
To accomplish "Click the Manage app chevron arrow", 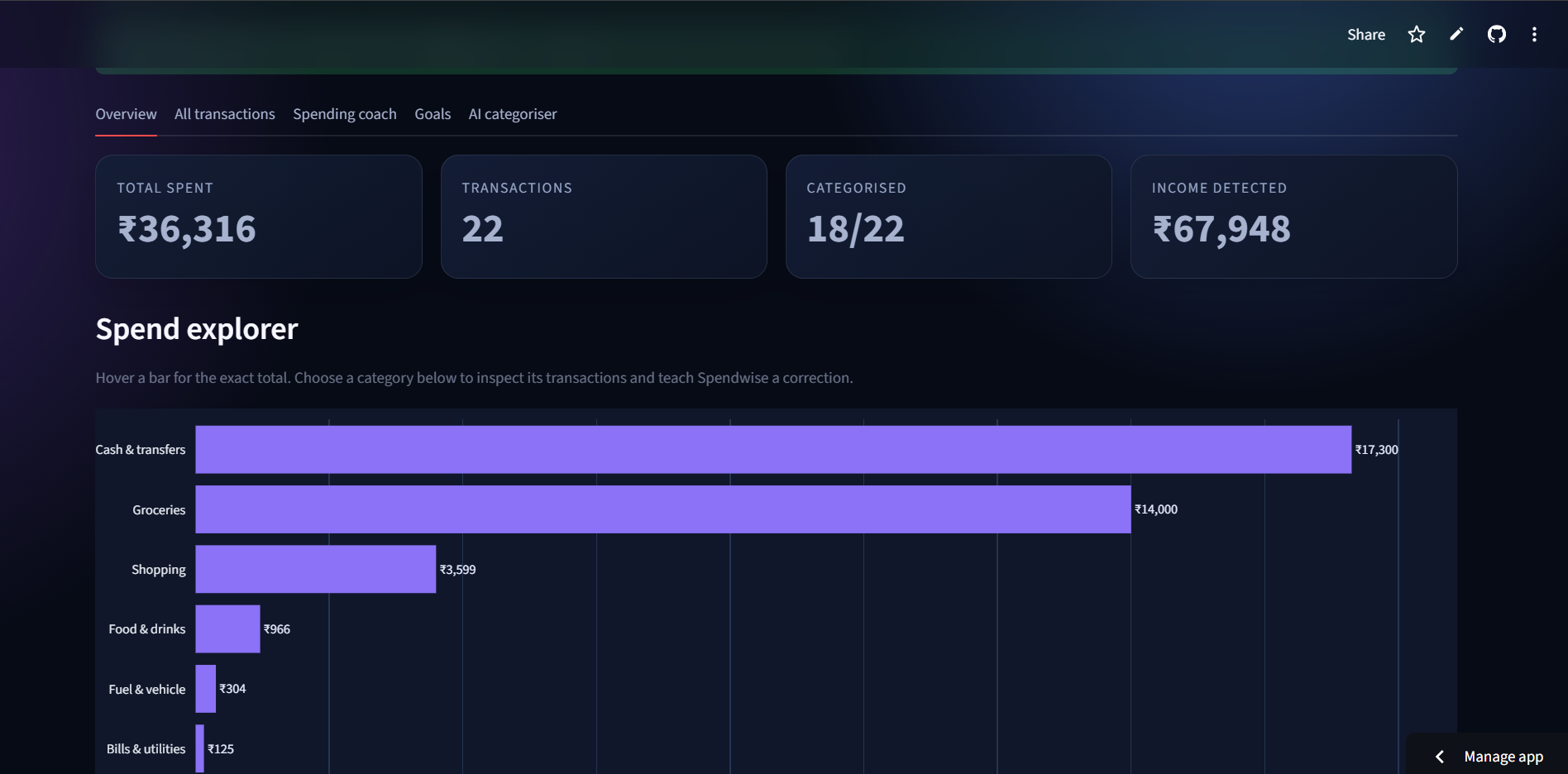I will tap(1440, 757).
